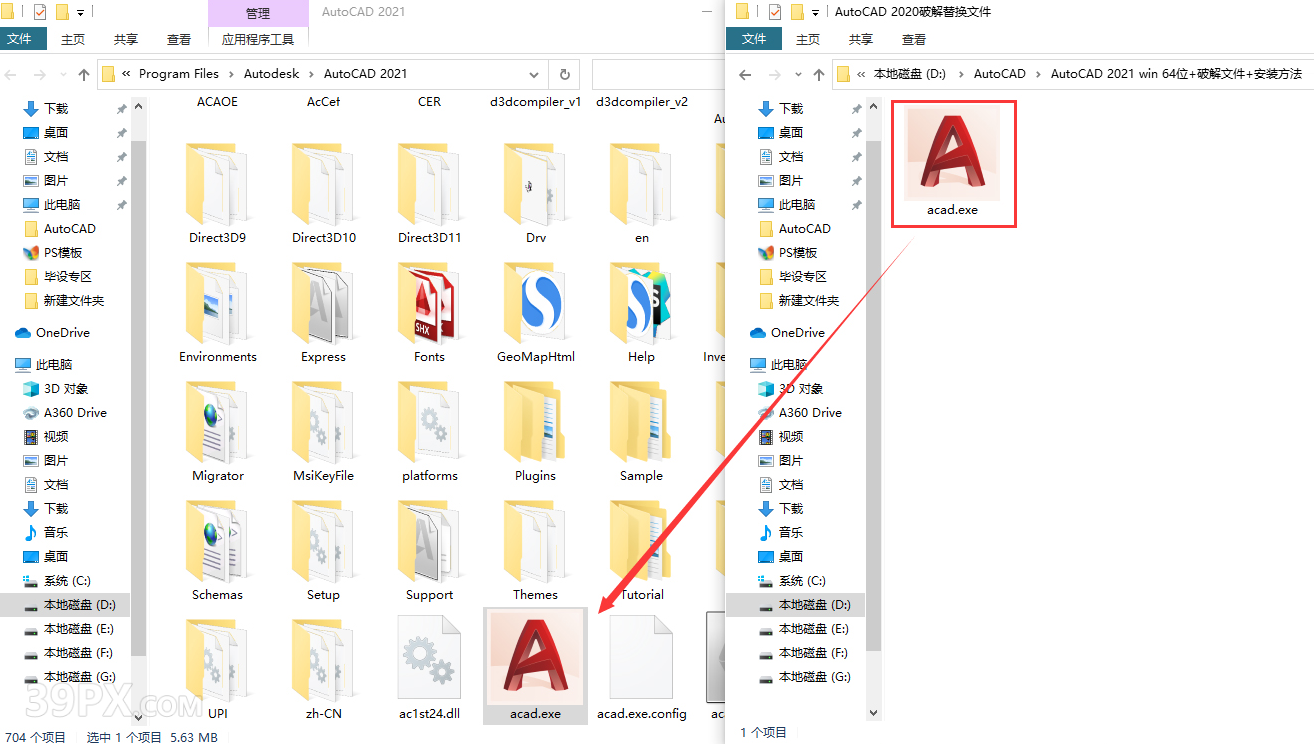
Task: Open the 共享 tab in right window
Action: point(861,39)
